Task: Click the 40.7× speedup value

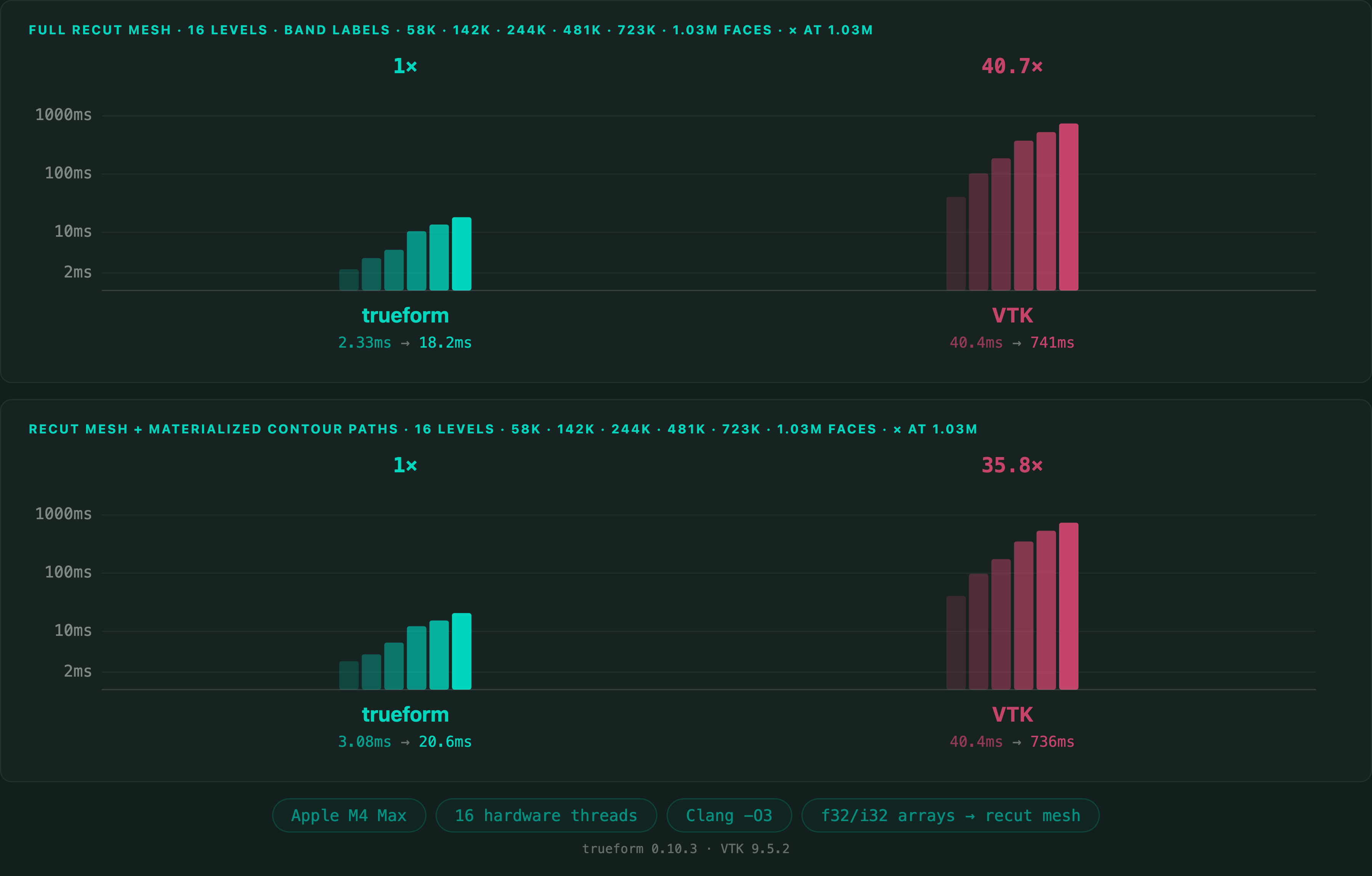Action: coord(1012,66)
